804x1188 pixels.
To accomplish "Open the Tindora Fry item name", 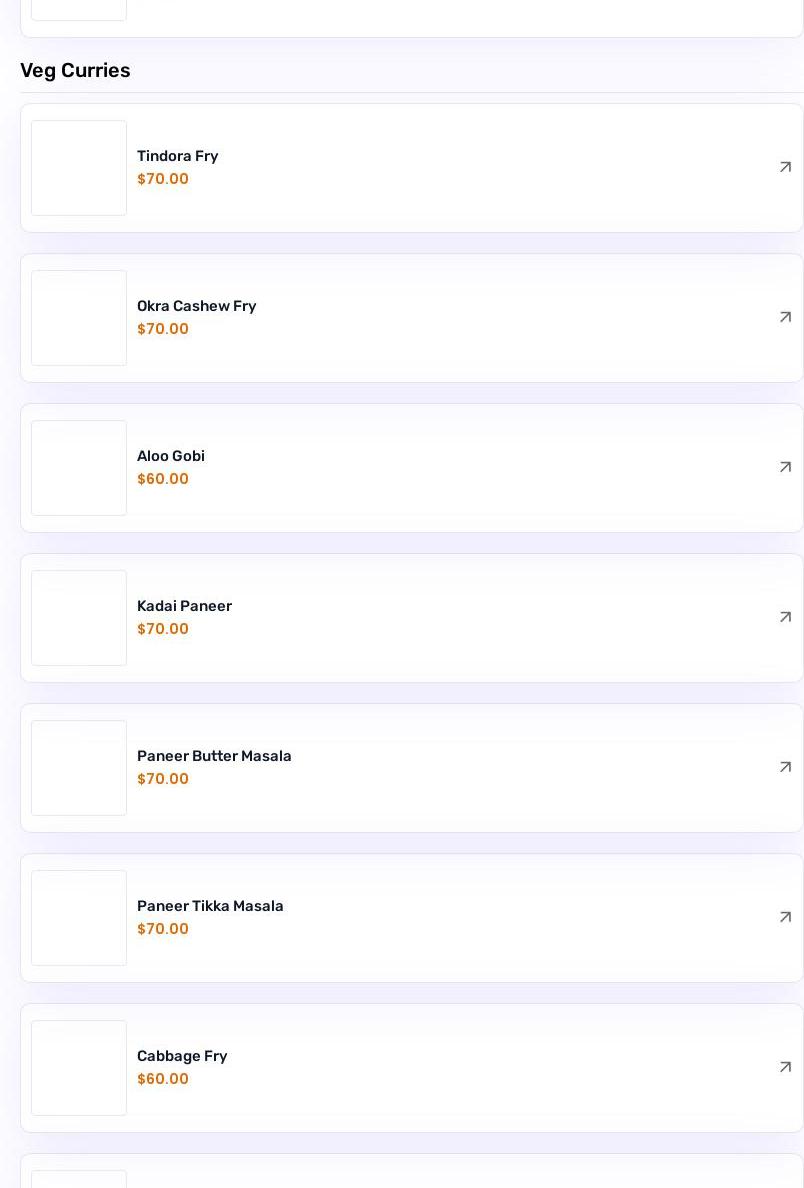I will pyautogui.click(x=177, y=156).
